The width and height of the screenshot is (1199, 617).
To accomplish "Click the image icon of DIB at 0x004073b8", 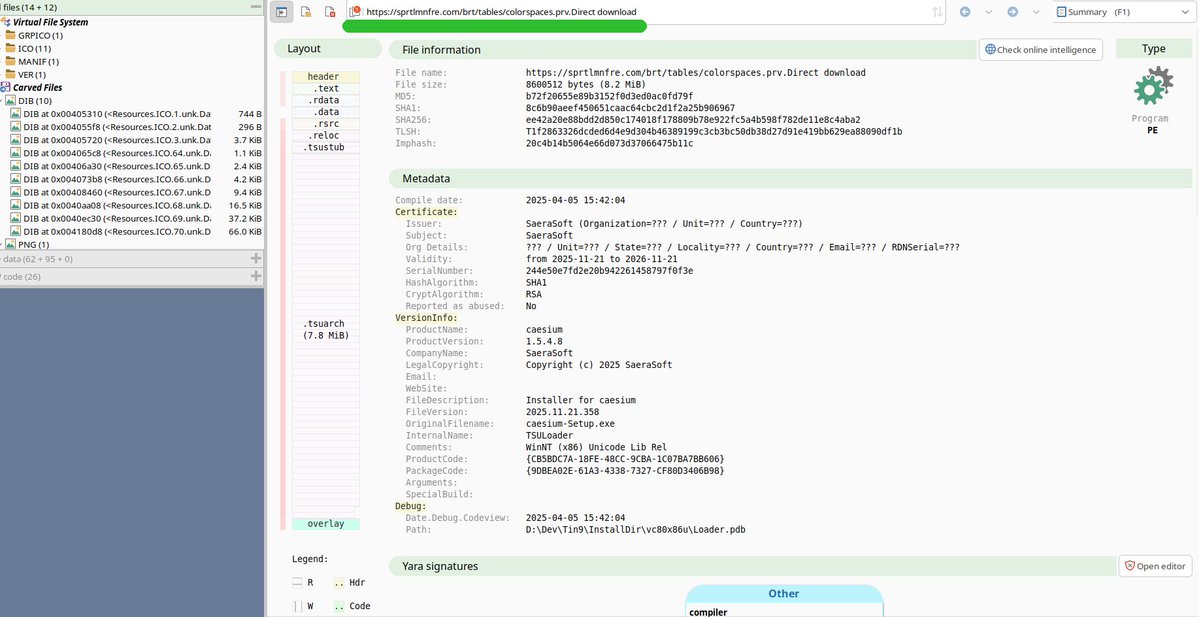I will tap(16, 179).
